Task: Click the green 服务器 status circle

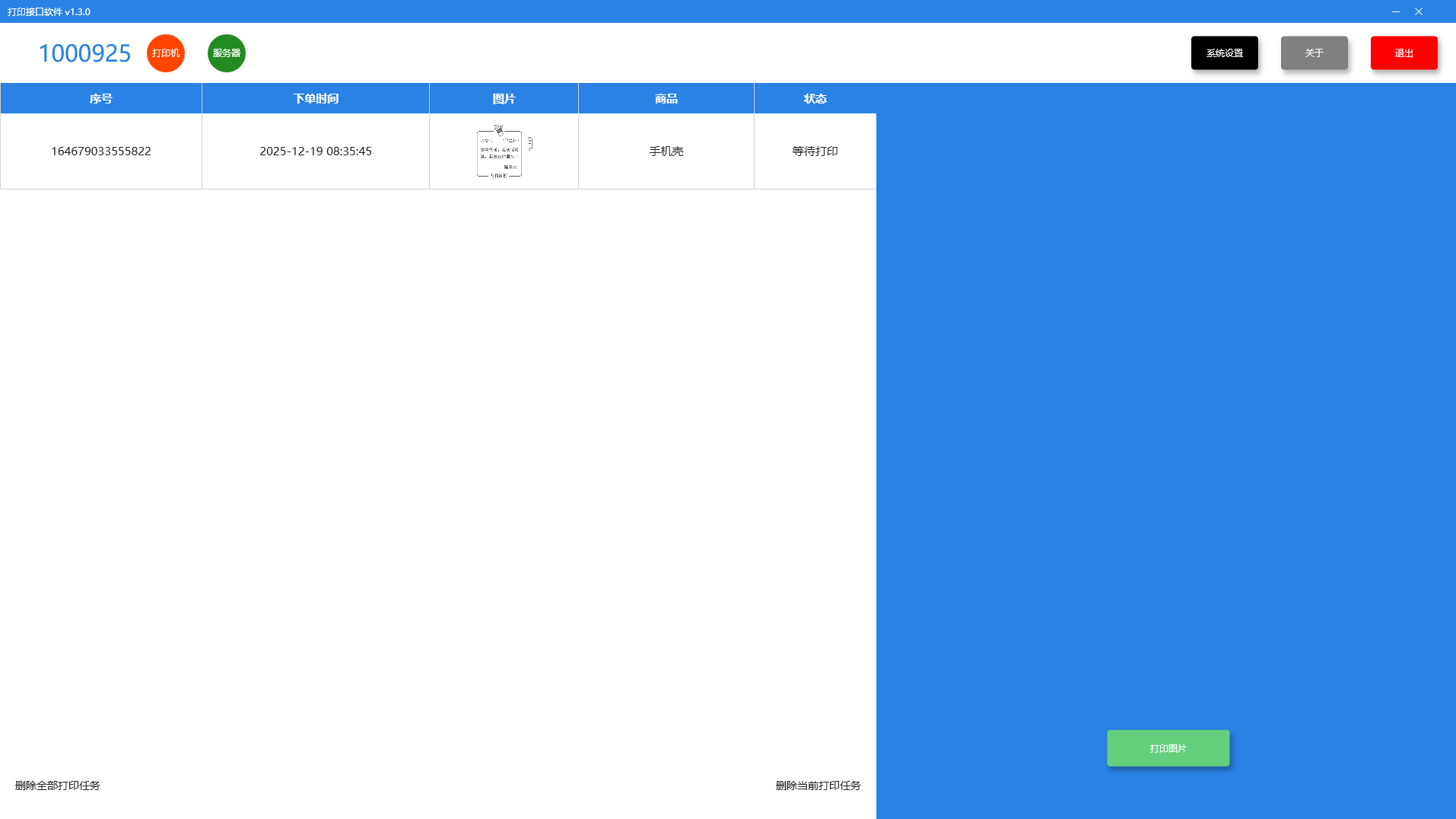Action: [226, 53]
